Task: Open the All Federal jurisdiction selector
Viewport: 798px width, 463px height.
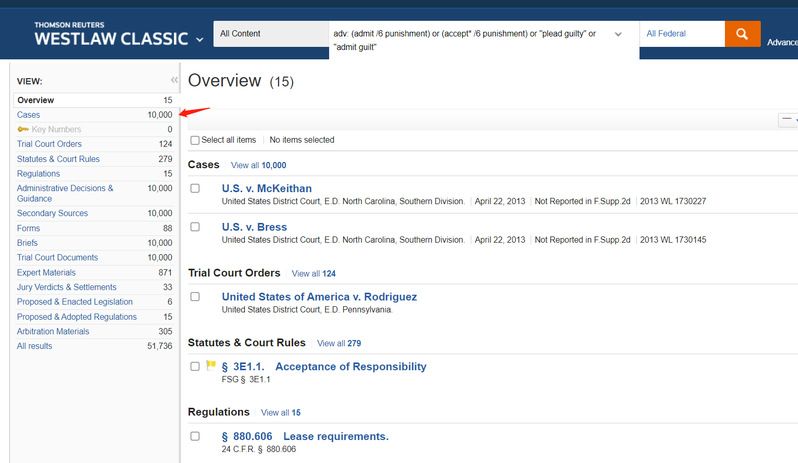Action: click(x=681, y=34)
